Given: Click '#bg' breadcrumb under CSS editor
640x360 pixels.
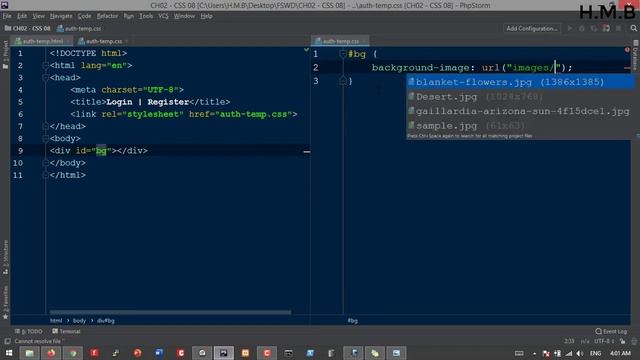Looking at the screenshot, I should pos(353,321).
